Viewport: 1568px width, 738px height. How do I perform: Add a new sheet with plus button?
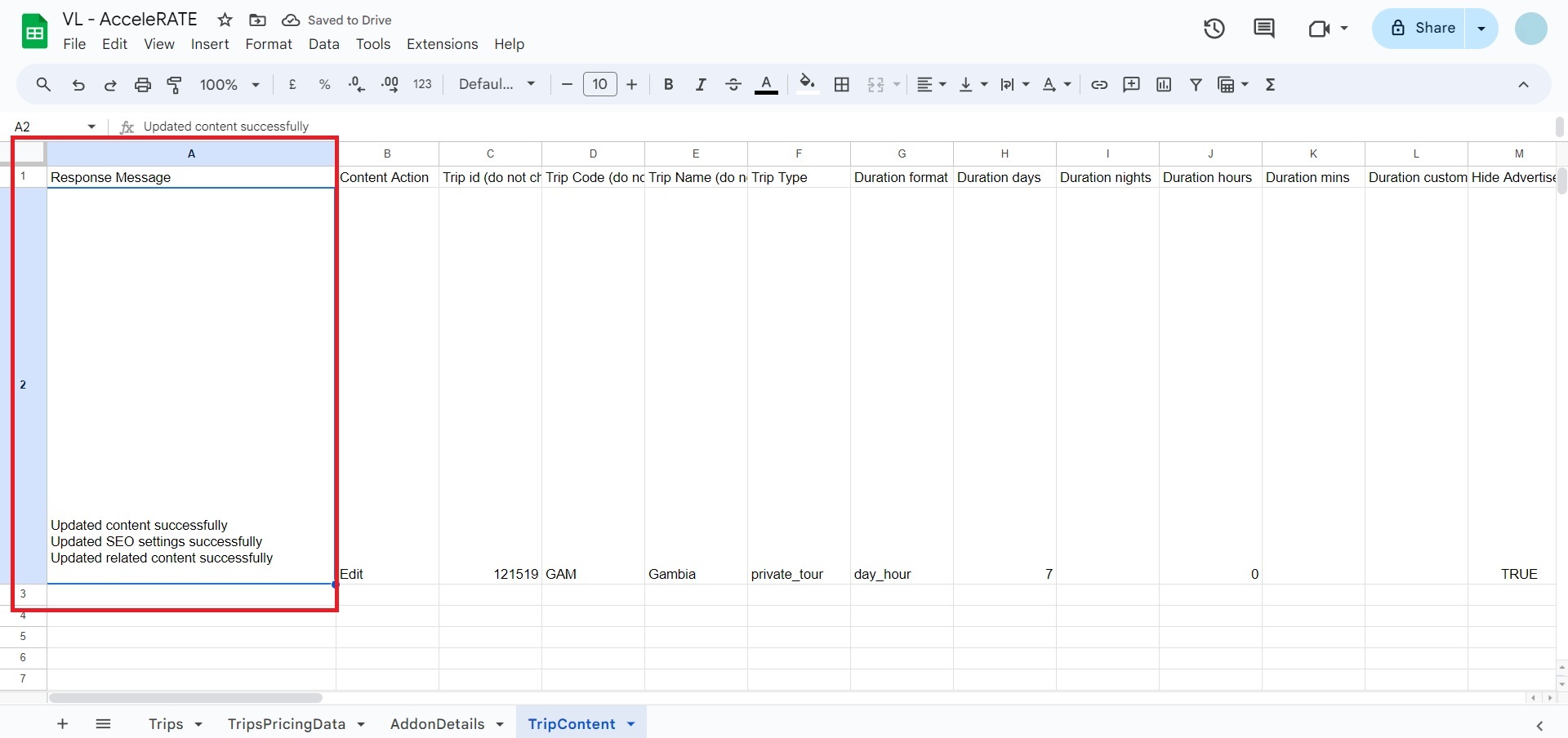pos(62,724)
